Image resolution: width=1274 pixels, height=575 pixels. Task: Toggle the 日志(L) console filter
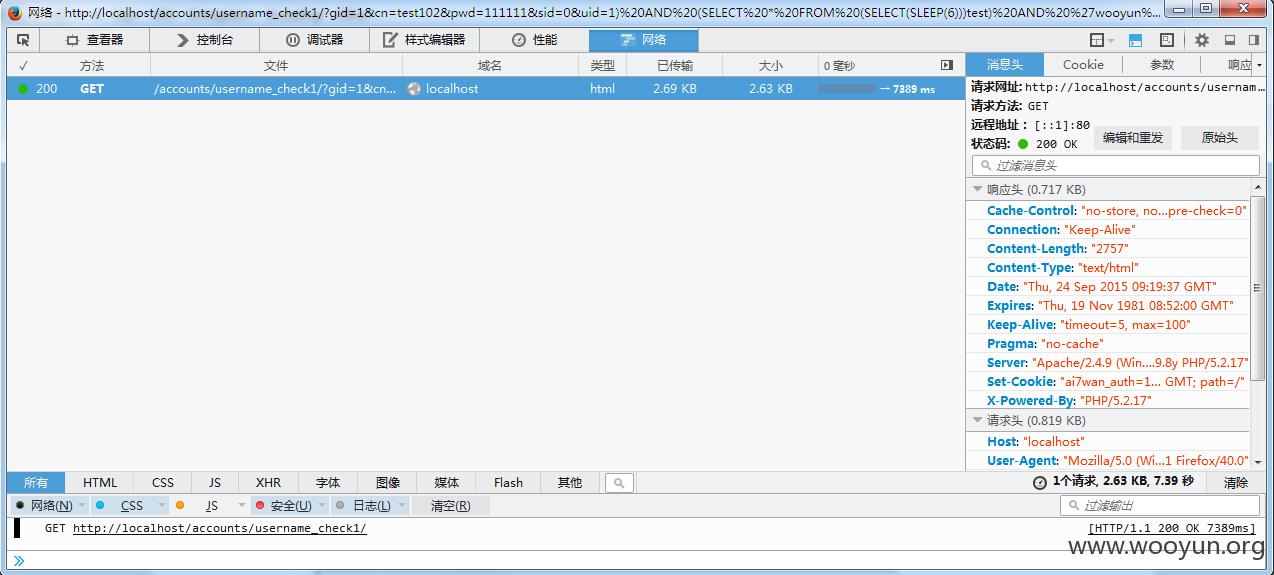[x=364, y=506]
